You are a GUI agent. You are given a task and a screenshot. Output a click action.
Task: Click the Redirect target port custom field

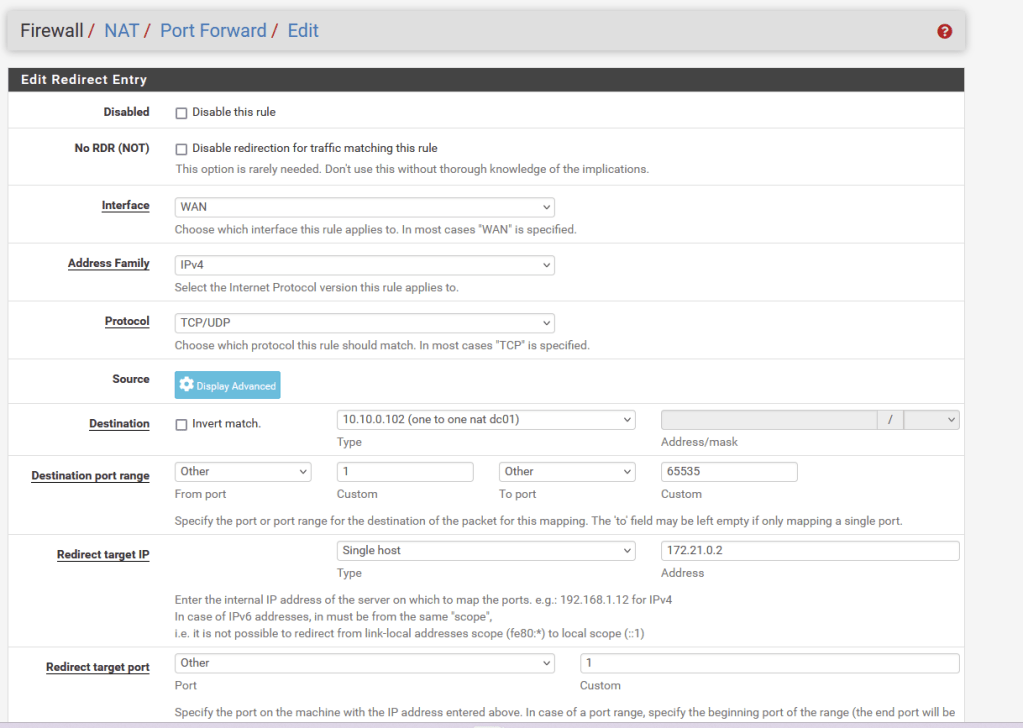click(x=769, y=663)
